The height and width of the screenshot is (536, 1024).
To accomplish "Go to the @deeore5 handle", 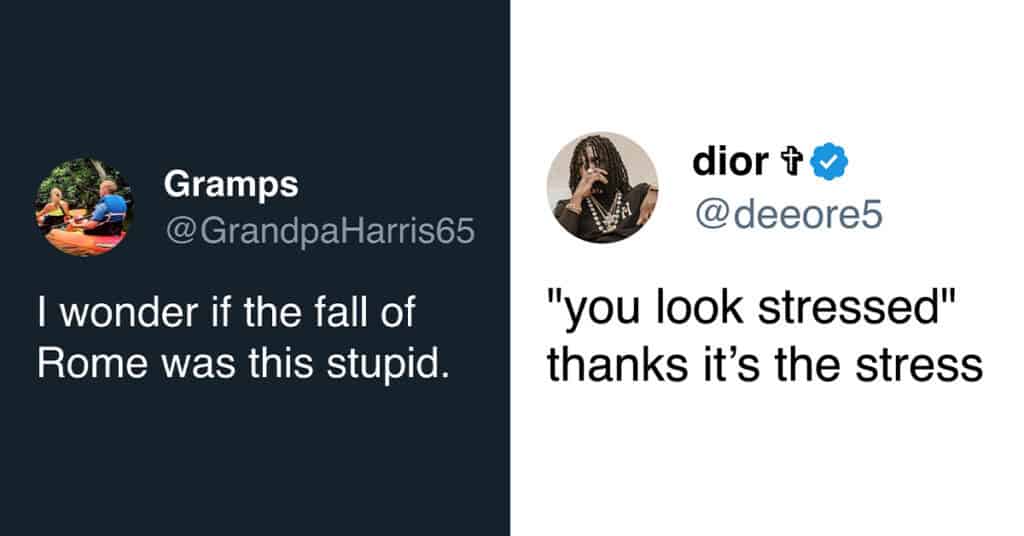I will pyautogui.click(x=787, y=211).
